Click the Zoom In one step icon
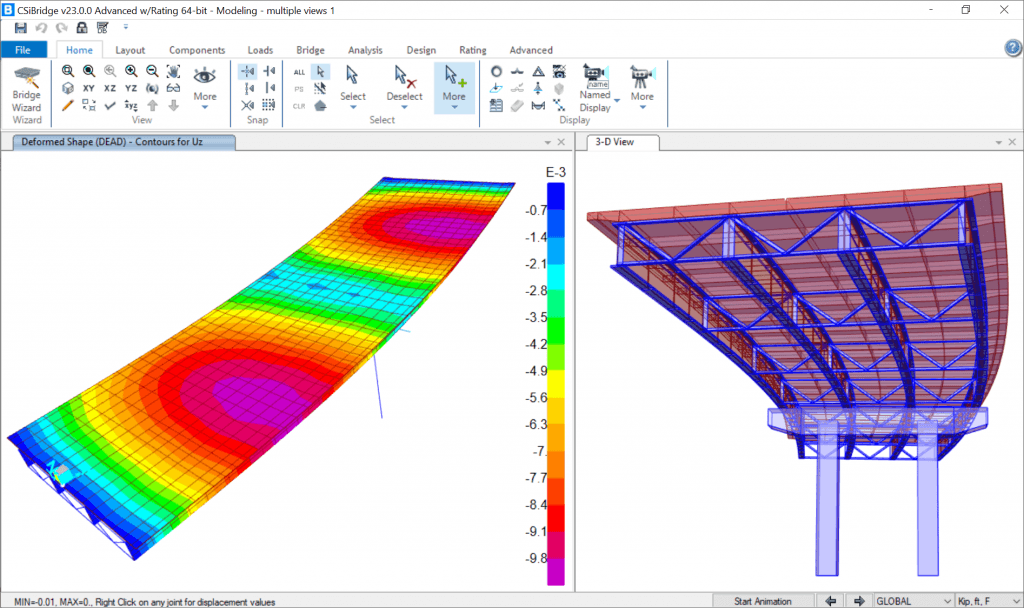 pos(131,71)
